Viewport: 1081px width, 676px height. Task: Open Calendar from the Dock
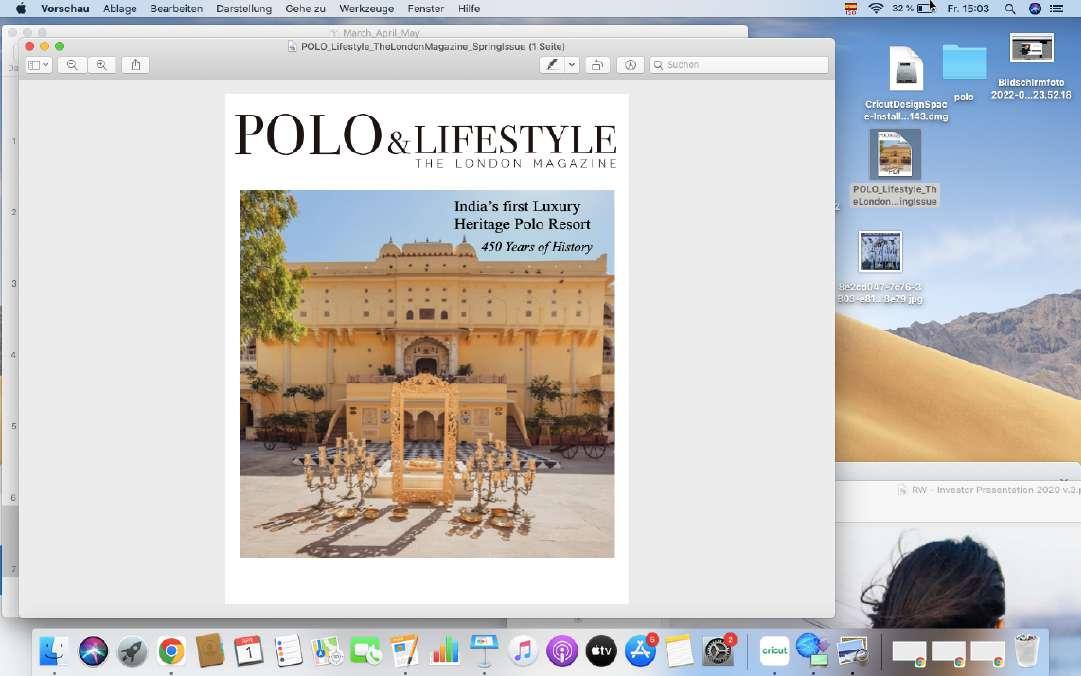pyautogui.click(x=248, y=650)
